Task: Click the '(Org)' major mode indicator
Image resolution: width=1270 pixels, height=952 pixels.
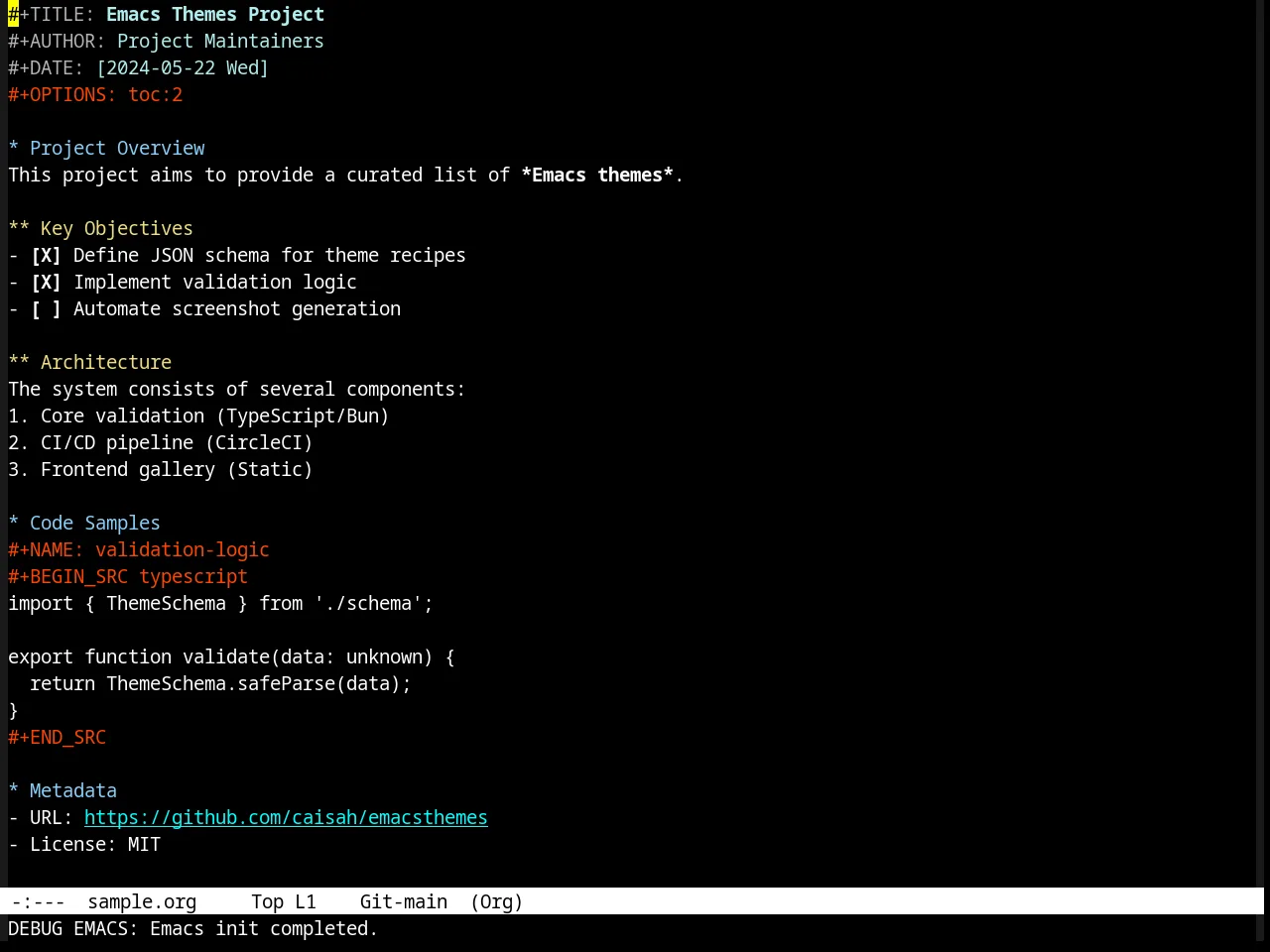Action: click(x=496, y=901)
